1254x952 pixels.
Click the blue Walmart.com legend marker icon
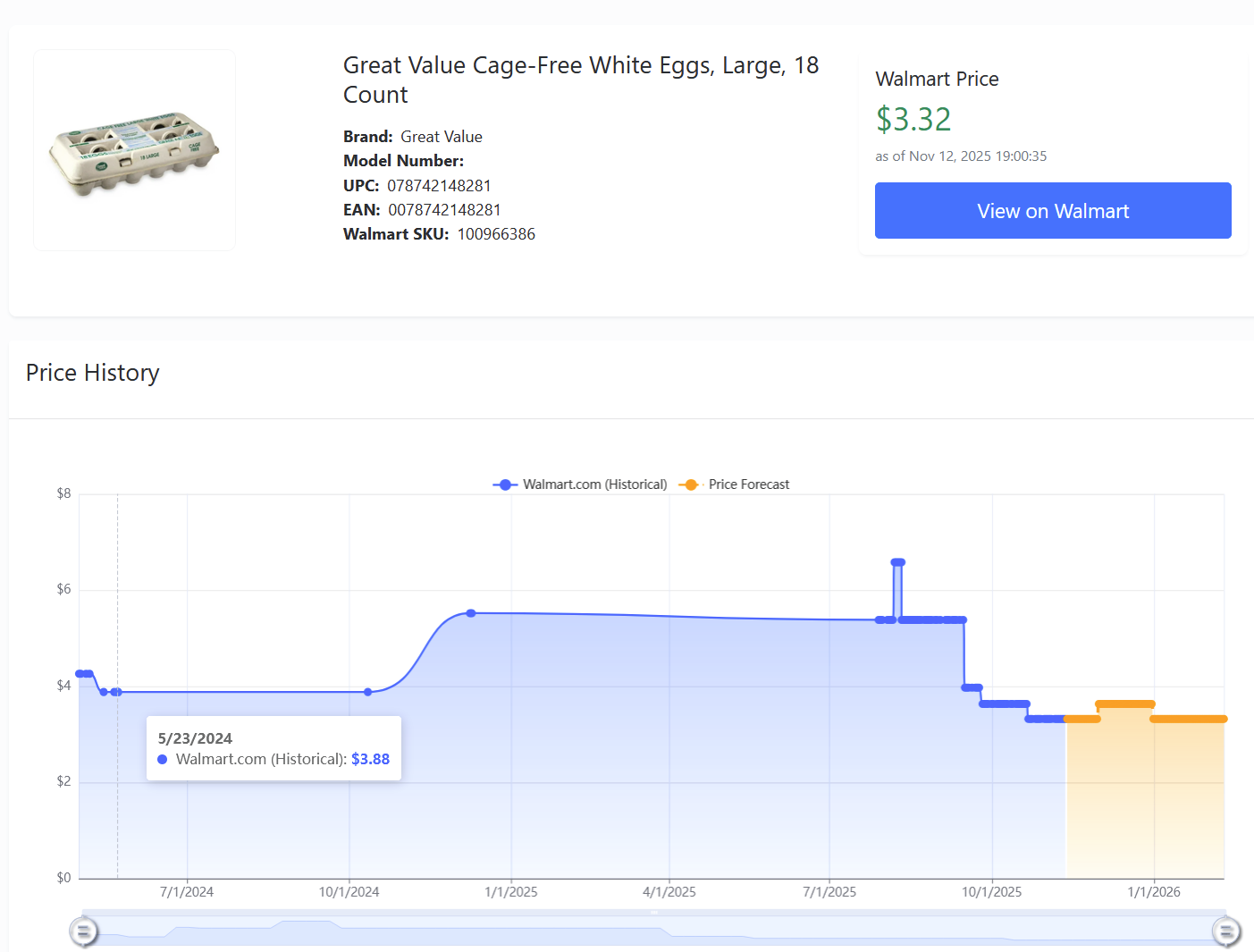point(505,484)
